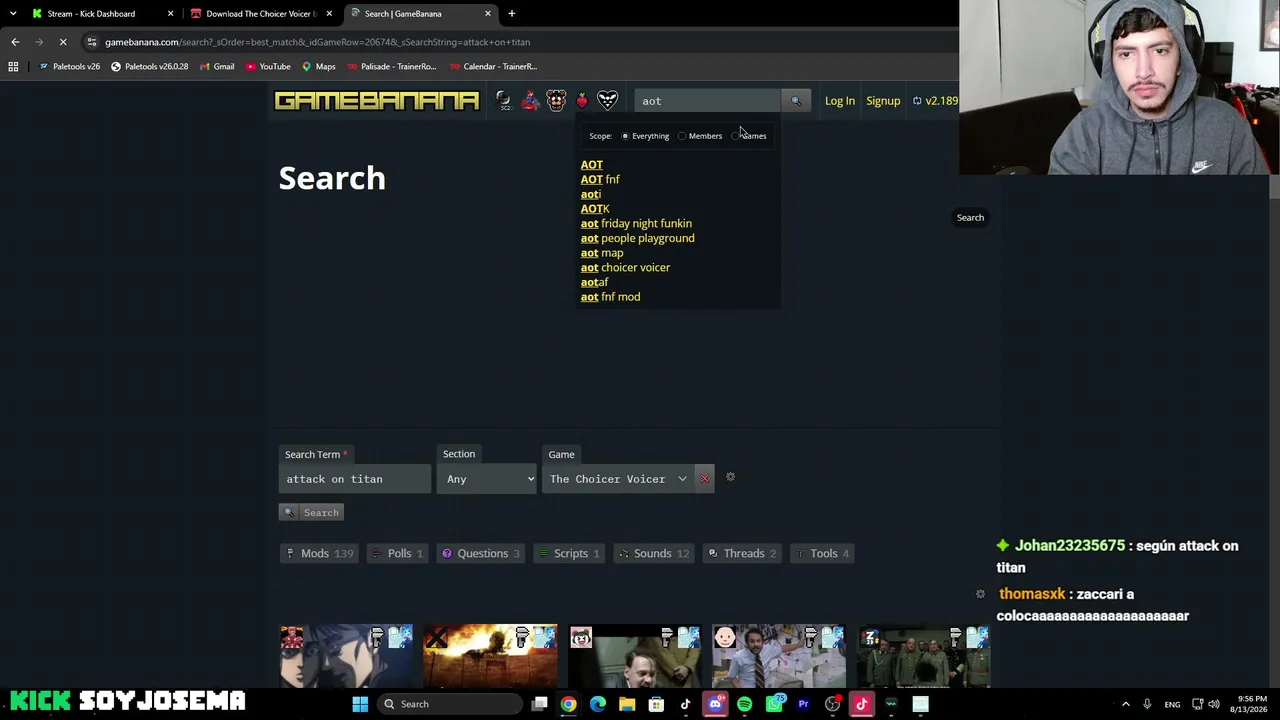1280x720 pixels.
Task: Open Task View on the taskbar
Action: (539, 704)
